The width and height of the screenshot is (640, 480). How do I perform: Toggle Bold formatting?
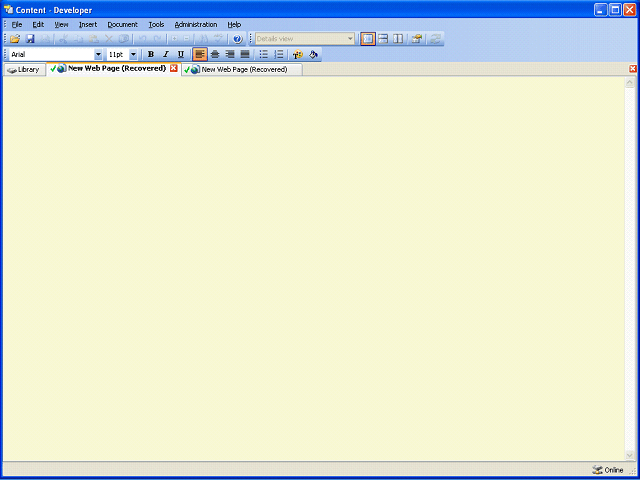click(x=151, y=54)
